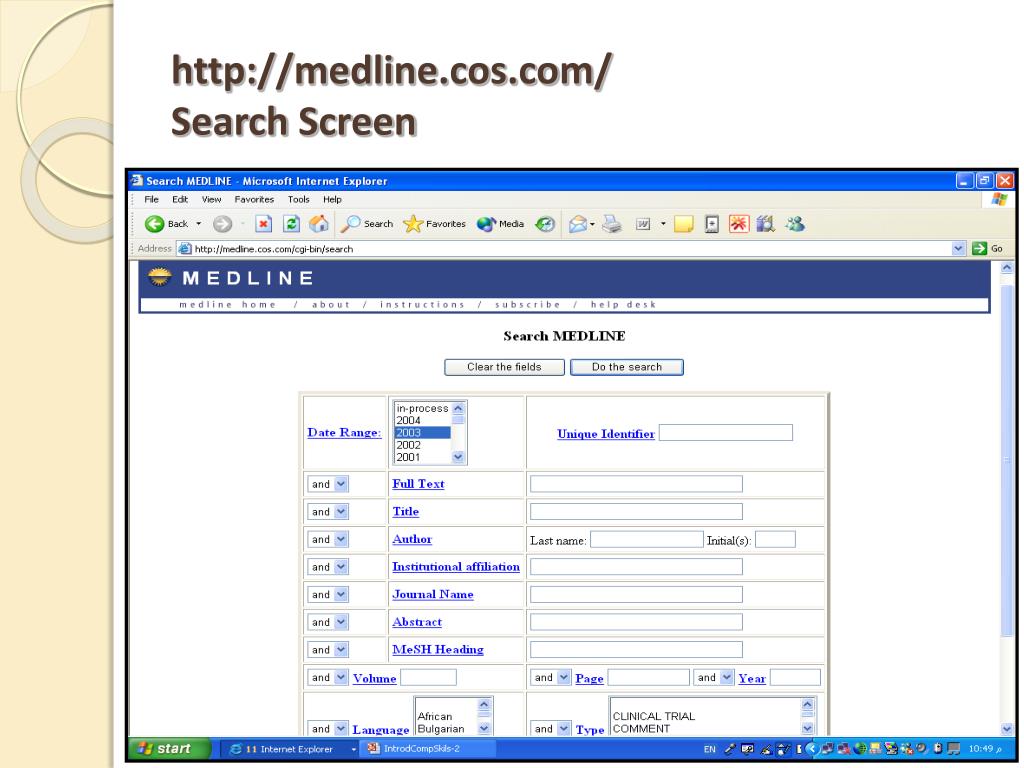
Task: Select 2002 in the Date Range list
Action: coord(422,445)
